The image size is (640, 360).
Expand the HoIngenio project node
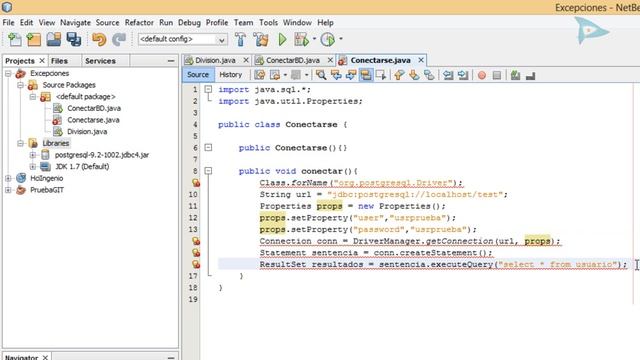(8, 178)
